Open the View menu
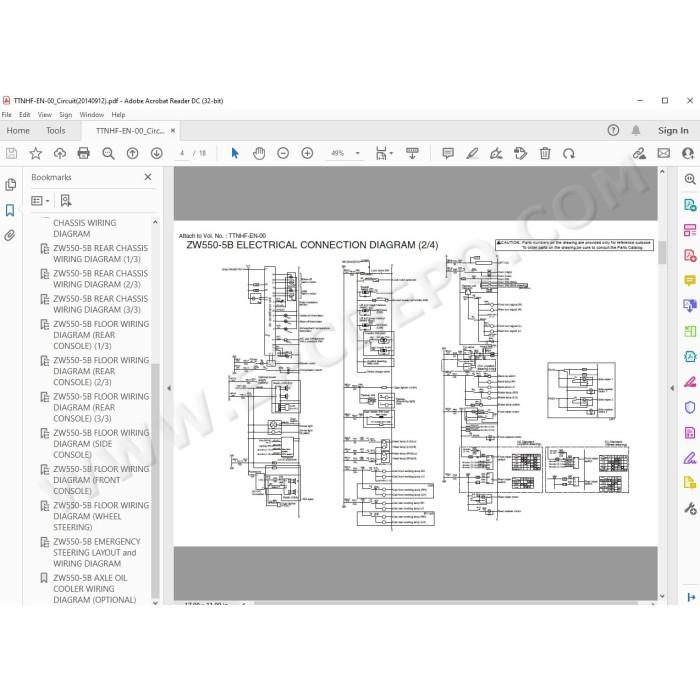This screenshot has height=700, width=700. coord(45,115)
